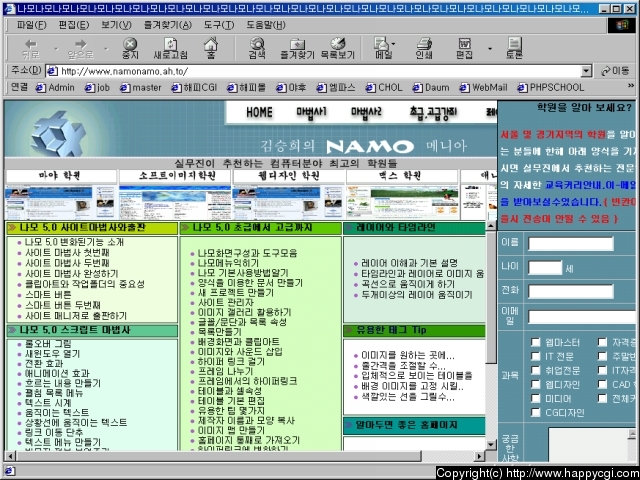Open the Back button history dropdown arrow

tap(56, 49)
